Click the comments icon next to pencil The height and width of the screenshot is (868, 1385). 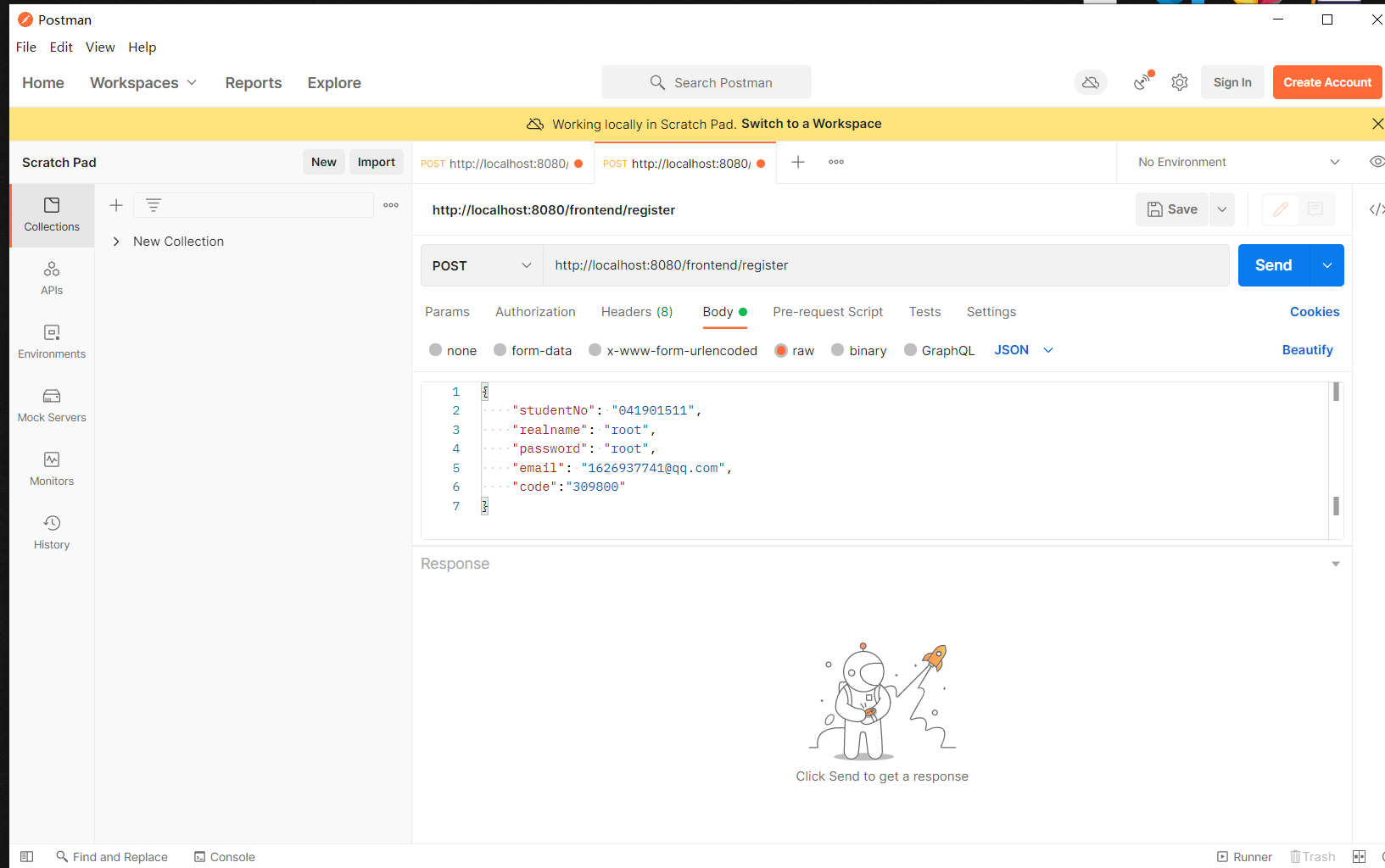(1315, 209)
